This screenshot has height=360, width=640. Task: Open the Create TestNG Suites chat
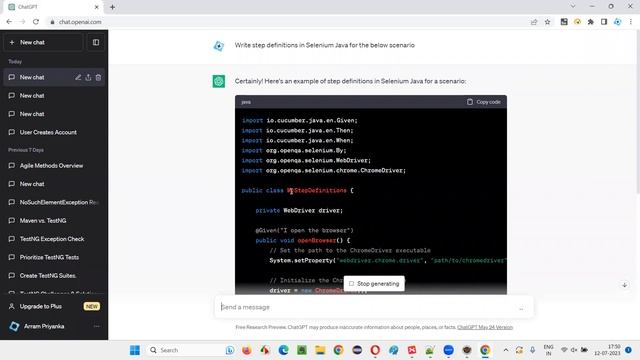pyautogui.click(x=54, y=276)
